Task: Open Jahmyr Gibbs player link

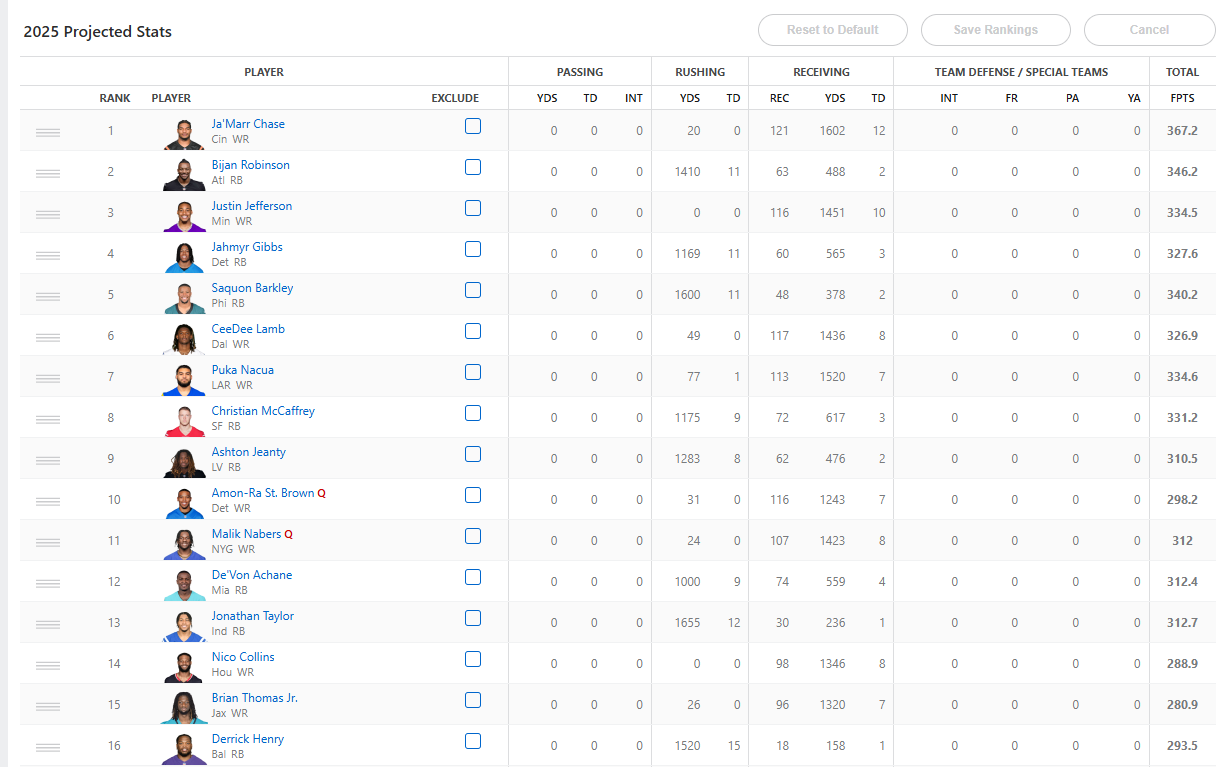Action: 247,247
